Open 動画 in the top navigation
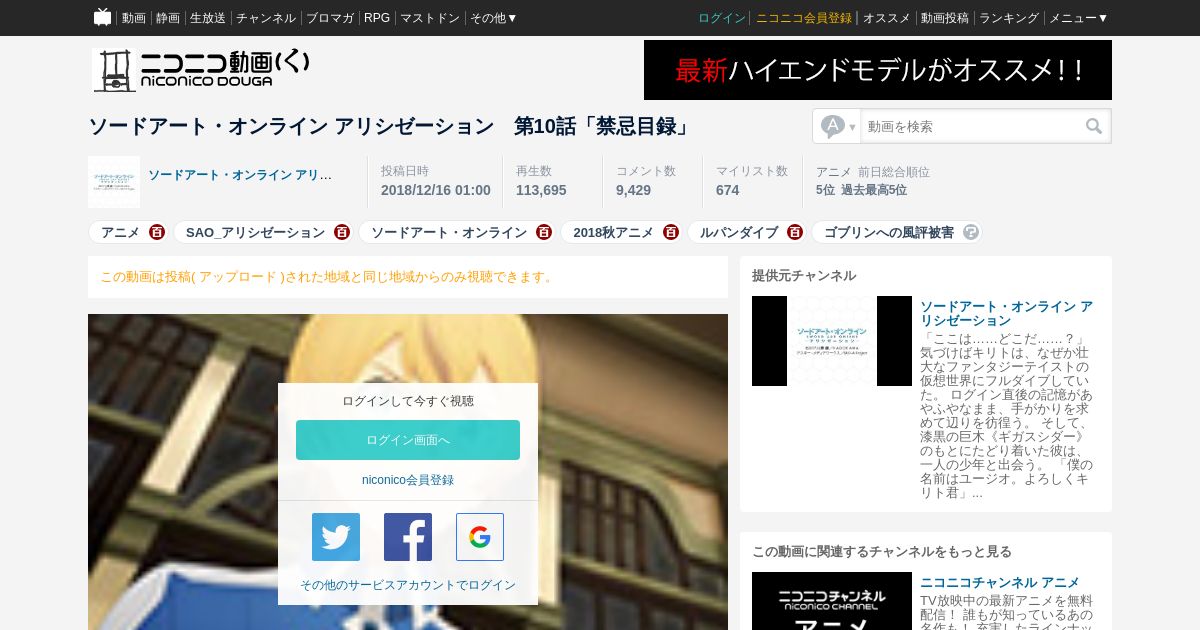Image resolution: width=1200 pixels, height=630 pixels. point(134,18)
